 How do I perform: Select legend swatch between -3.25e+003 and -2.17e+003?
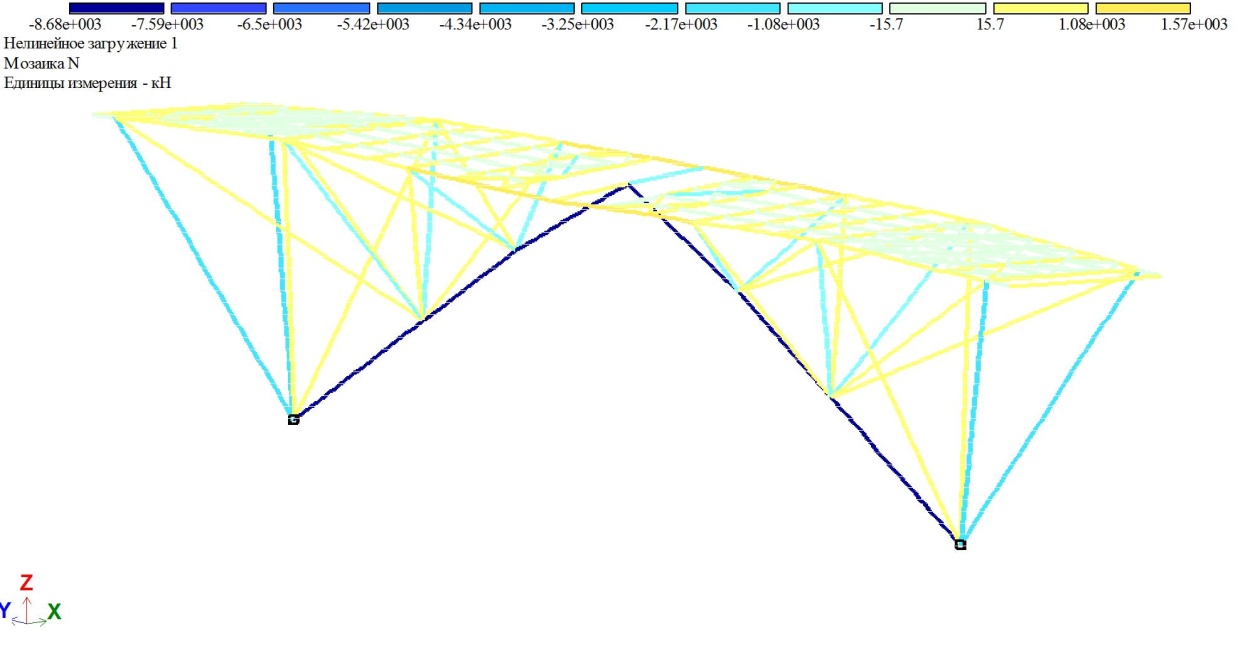click(x=629, y=8)
